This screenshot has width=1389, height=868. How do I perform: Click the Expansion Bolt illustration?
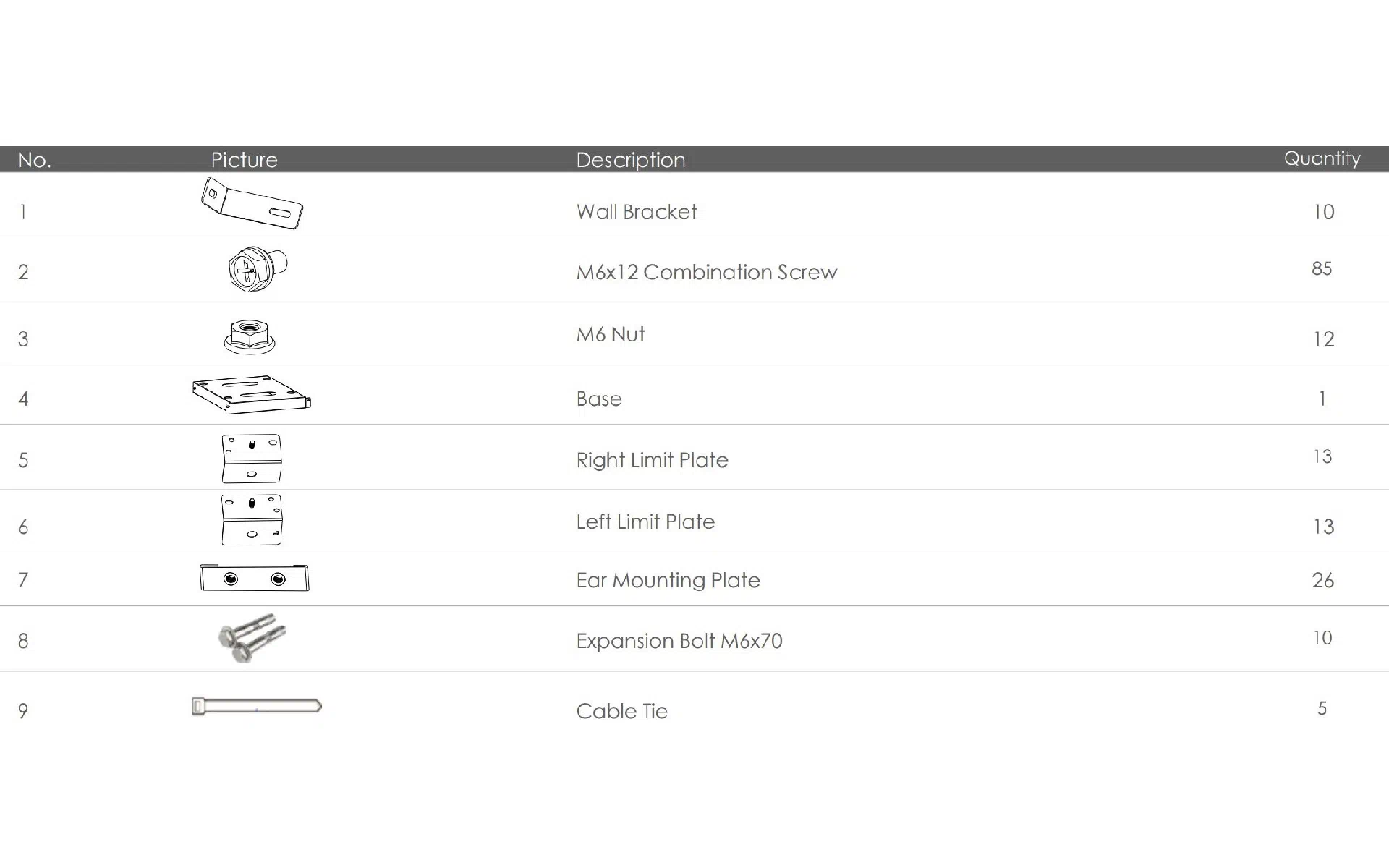click(252, 638)
